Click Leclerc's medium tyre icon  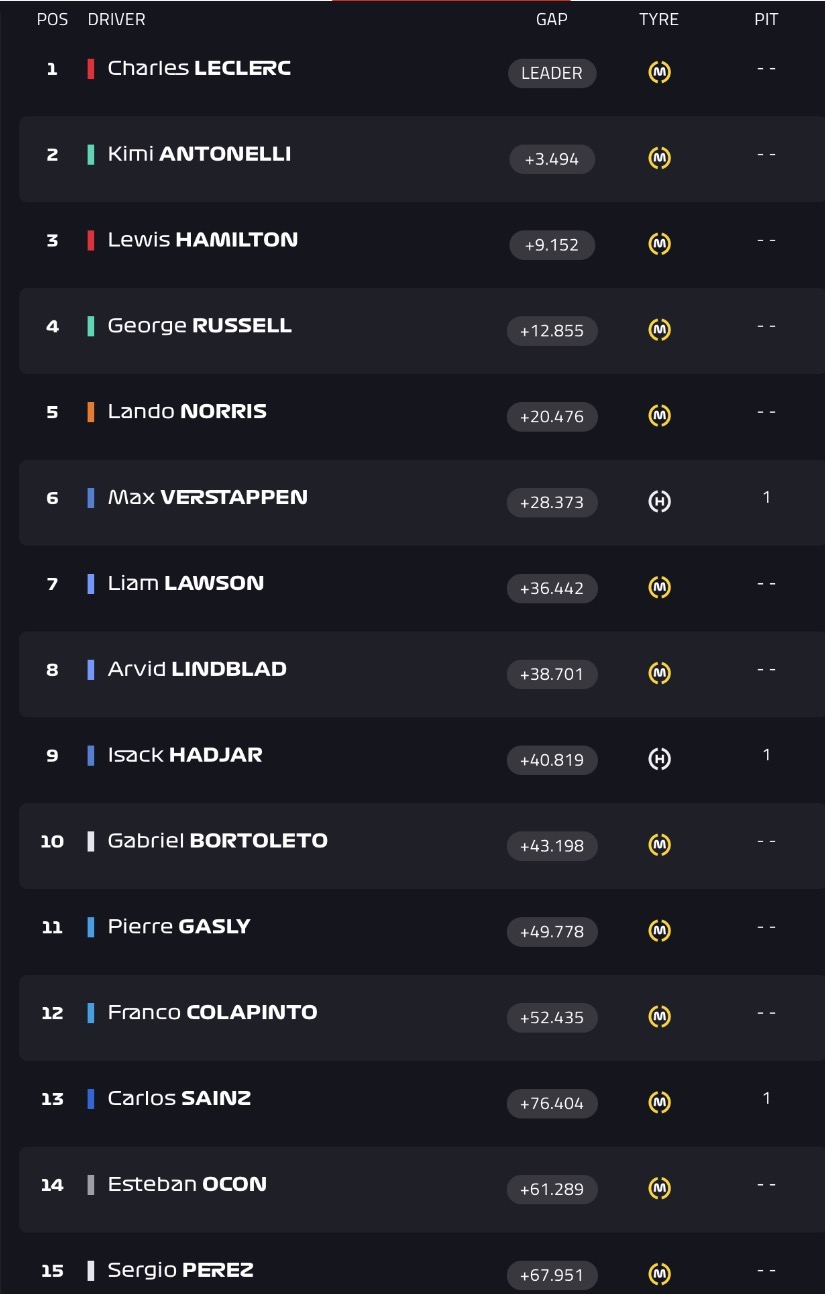click(659, 73)
